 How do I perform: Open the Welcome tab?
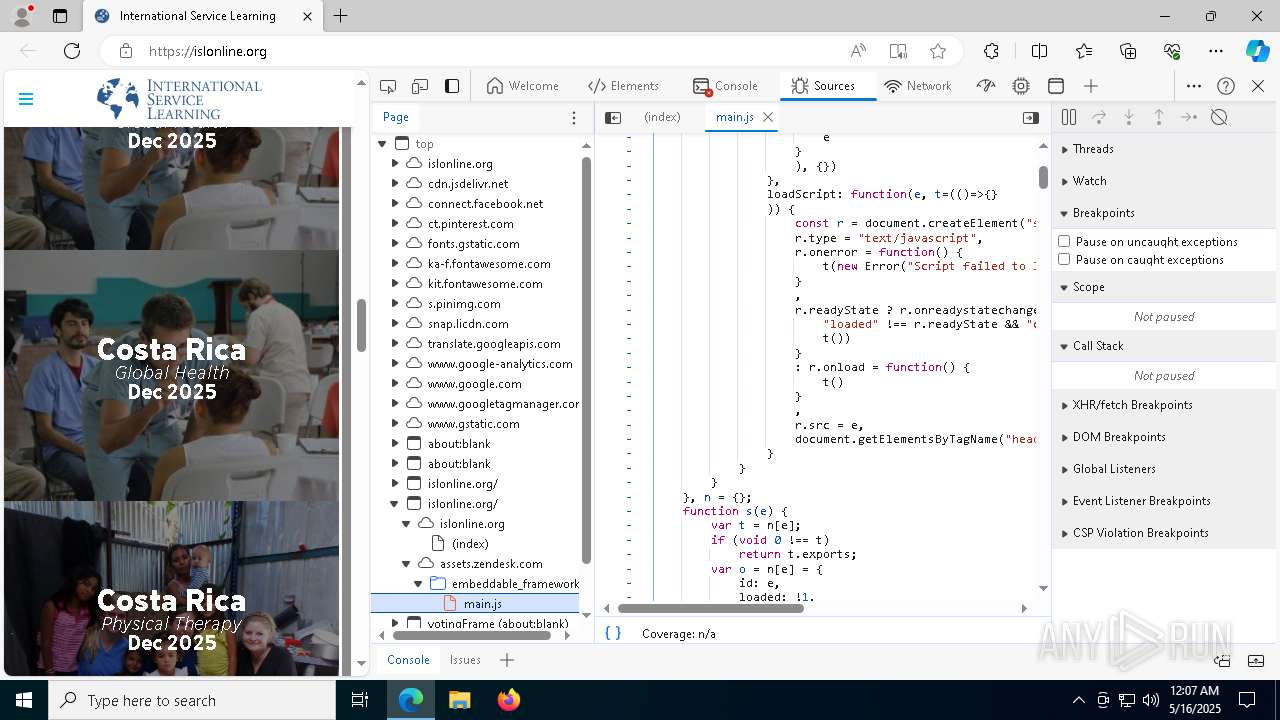click(x=523, y=86)
